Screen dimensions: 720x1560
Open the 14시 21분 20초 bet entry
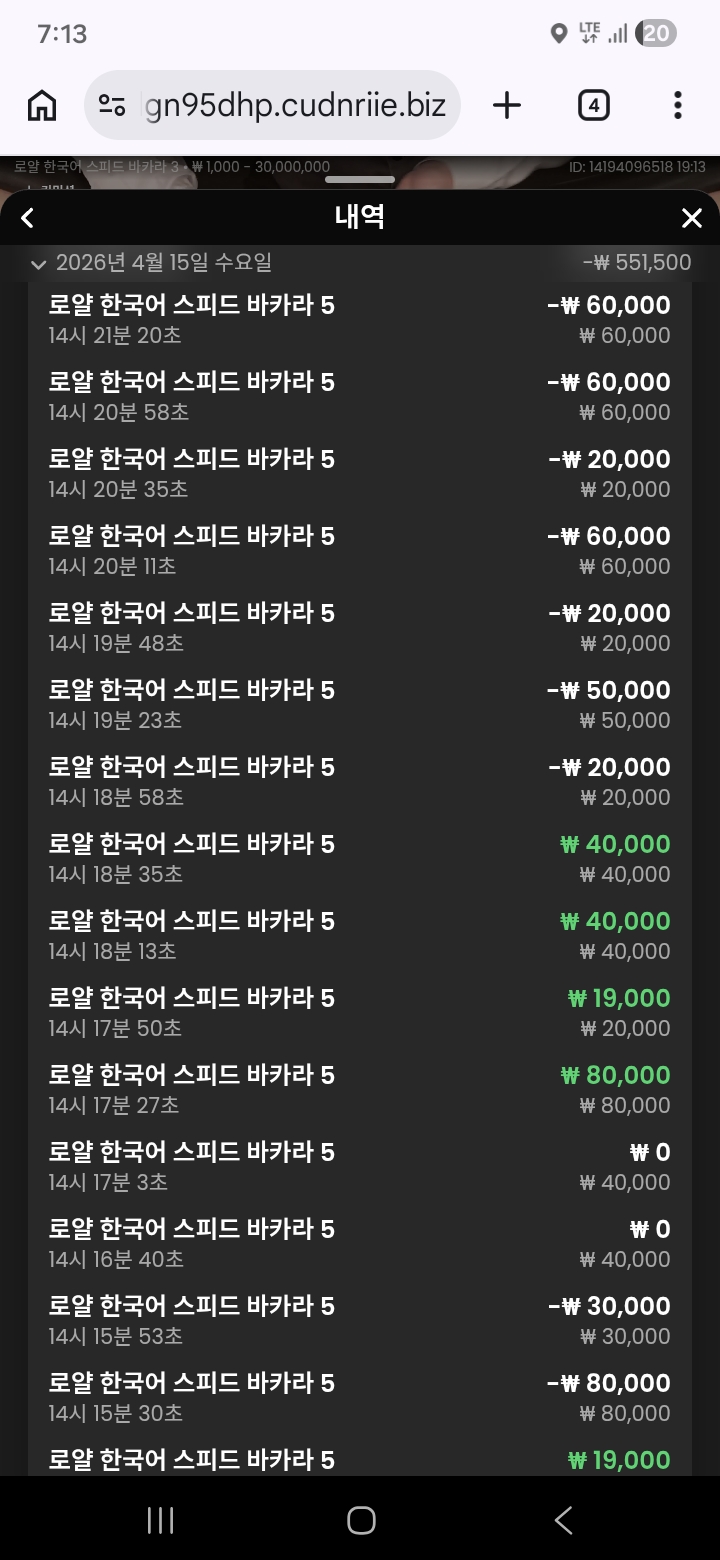tap(359, 319)
